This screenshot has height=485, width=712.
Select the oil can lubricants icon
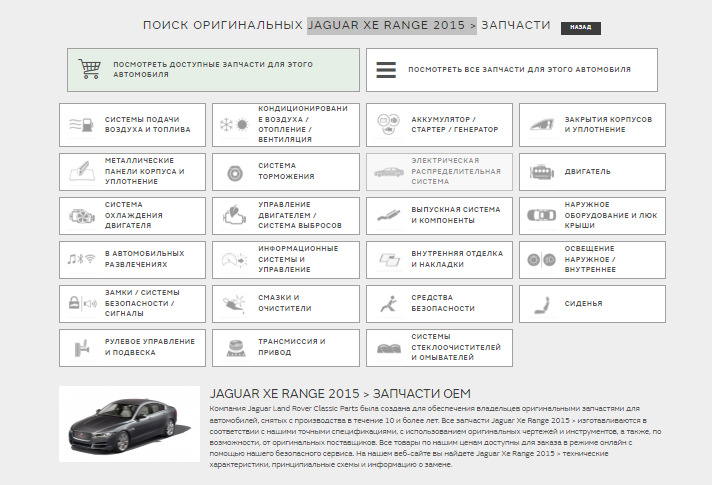[x=234, y=303]
